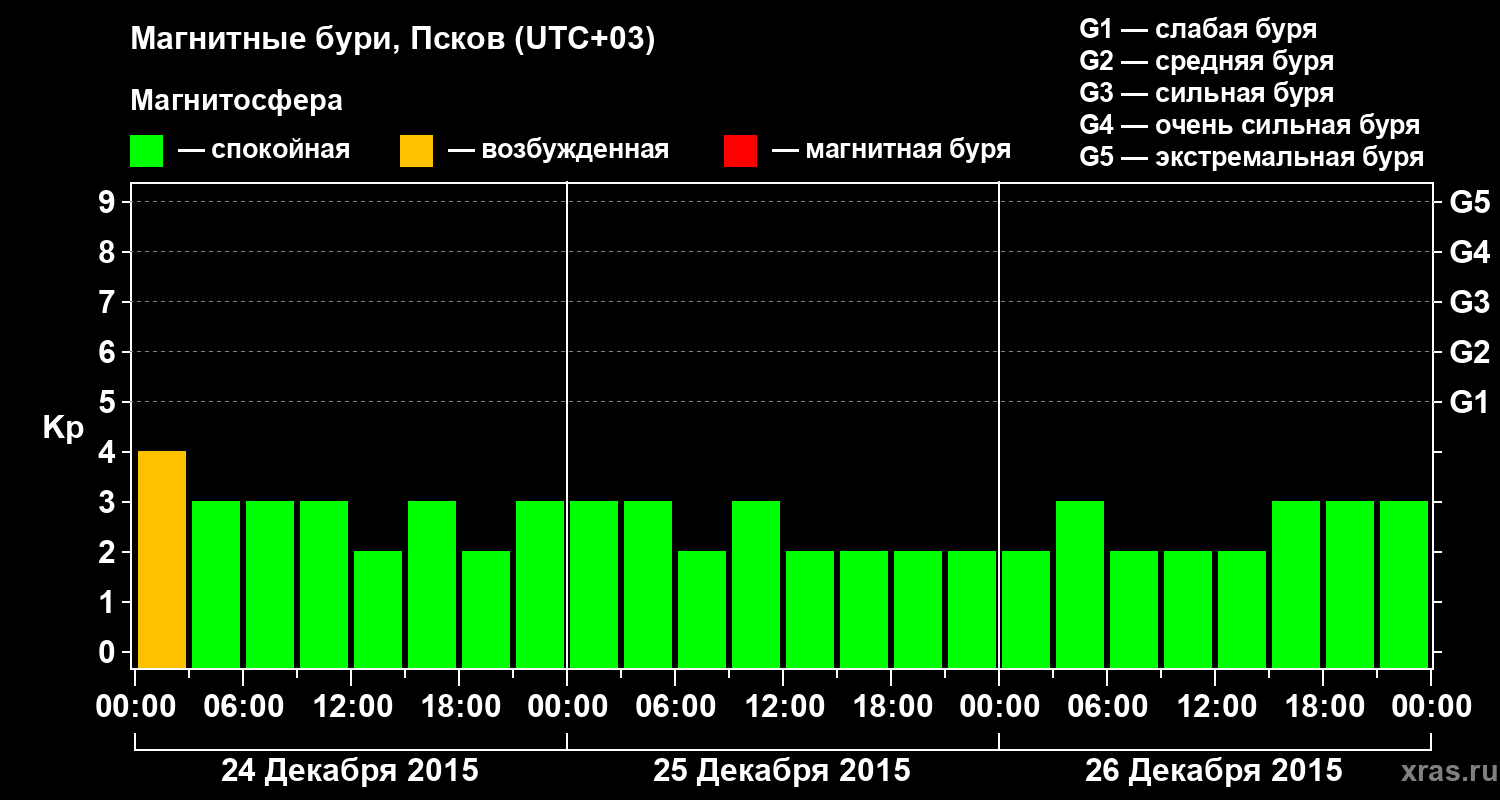Click the '26 Декабря 2015' date label
The height and width of the screenshot is (800, 1500).
[x=1214, y=771]
